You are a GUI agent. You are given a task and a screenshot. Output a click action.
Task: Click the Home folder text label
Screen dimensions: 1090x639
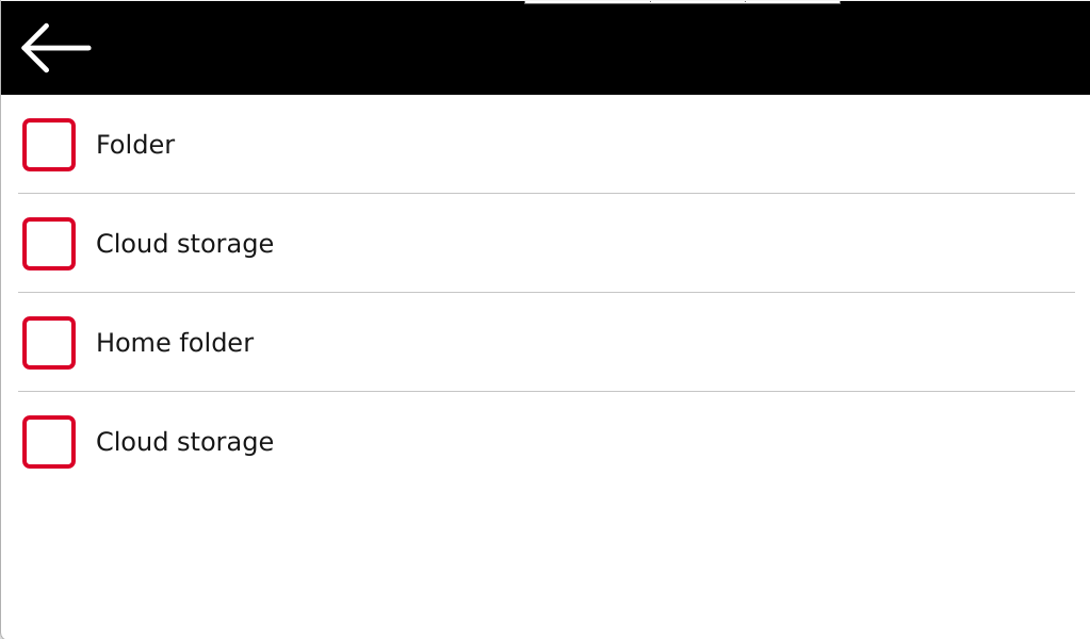point(174,343)
